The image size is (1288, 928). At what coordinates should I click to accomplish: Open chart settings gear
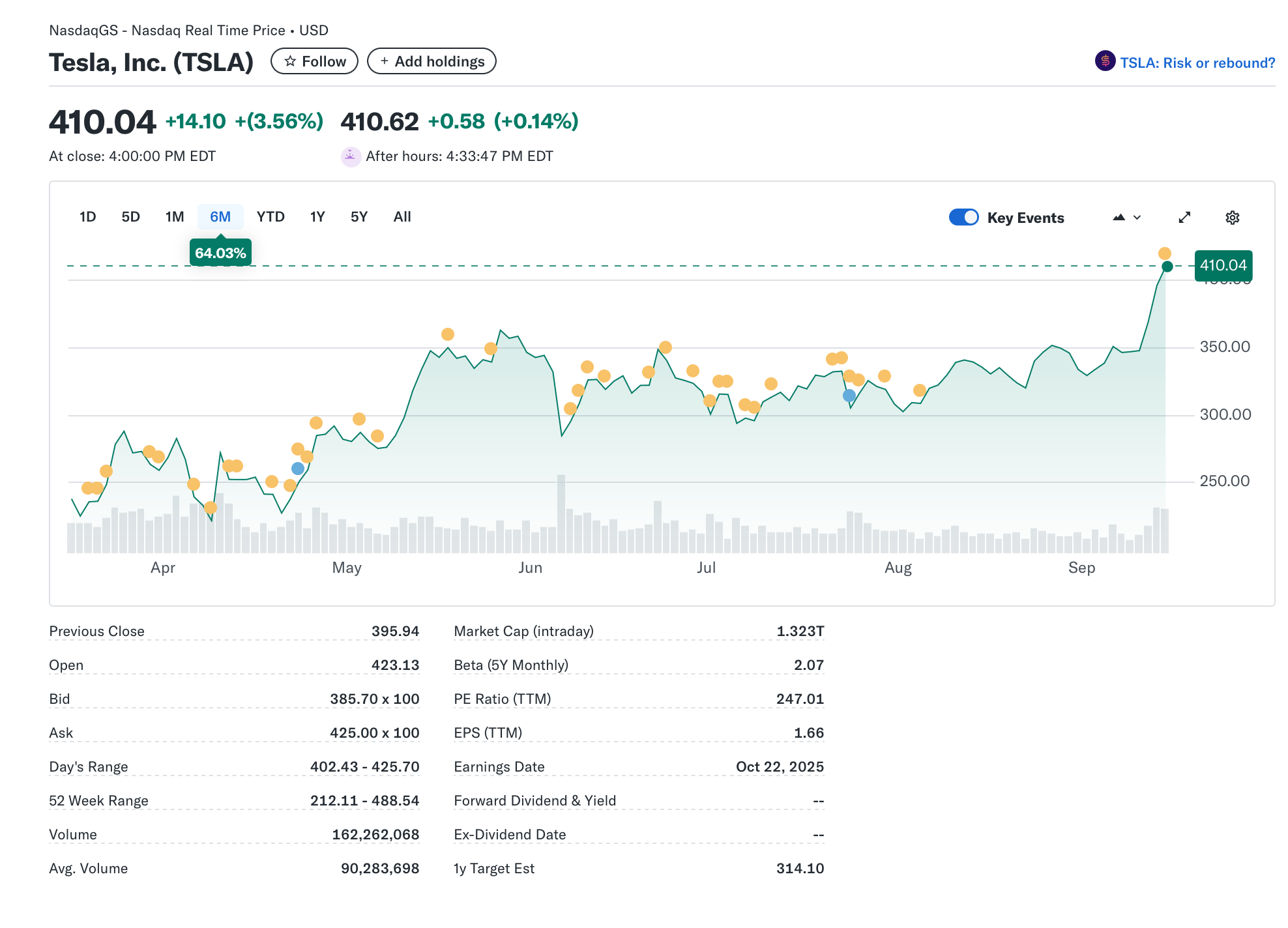click(x=1232, y=218)
